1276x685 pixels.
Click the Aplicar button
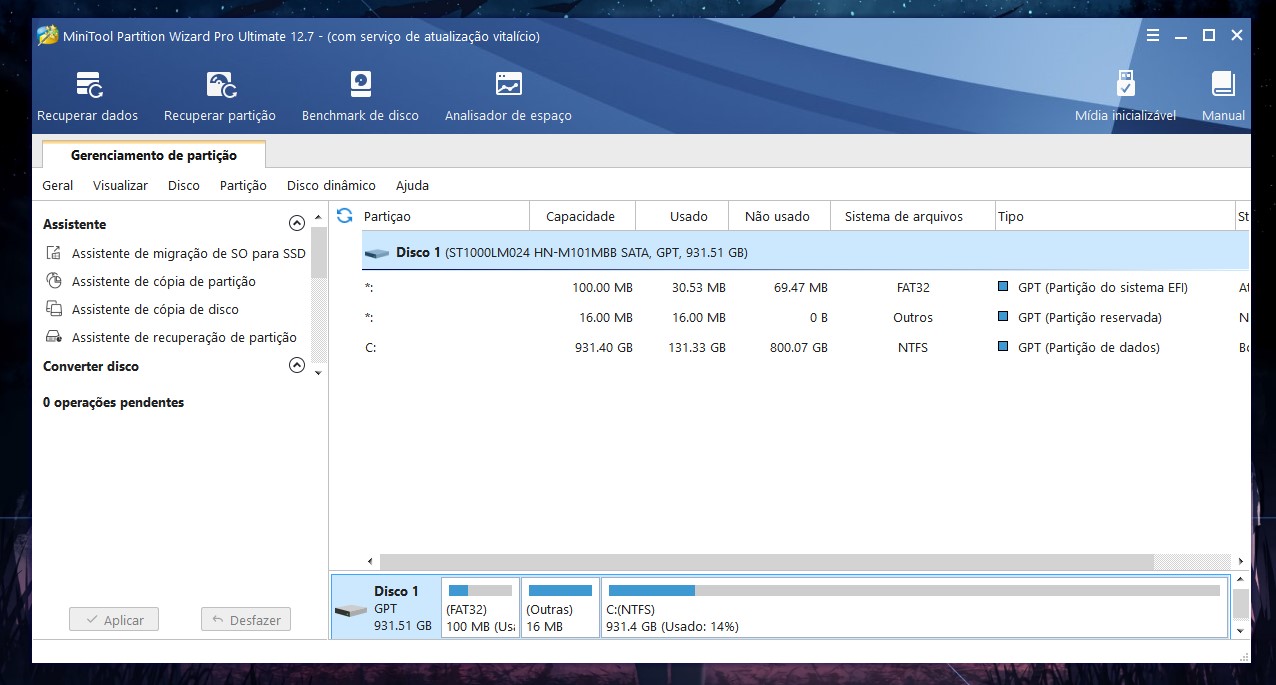click(x=114, y=620)
